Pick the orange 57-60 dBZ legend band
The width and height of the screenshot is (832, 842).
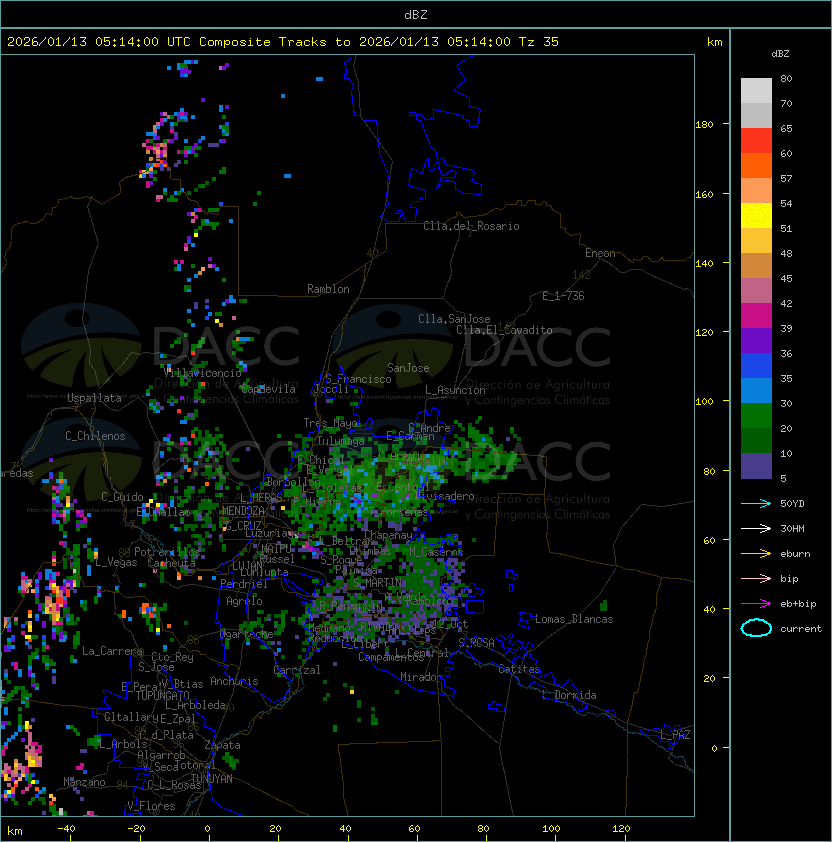[756, 166]
